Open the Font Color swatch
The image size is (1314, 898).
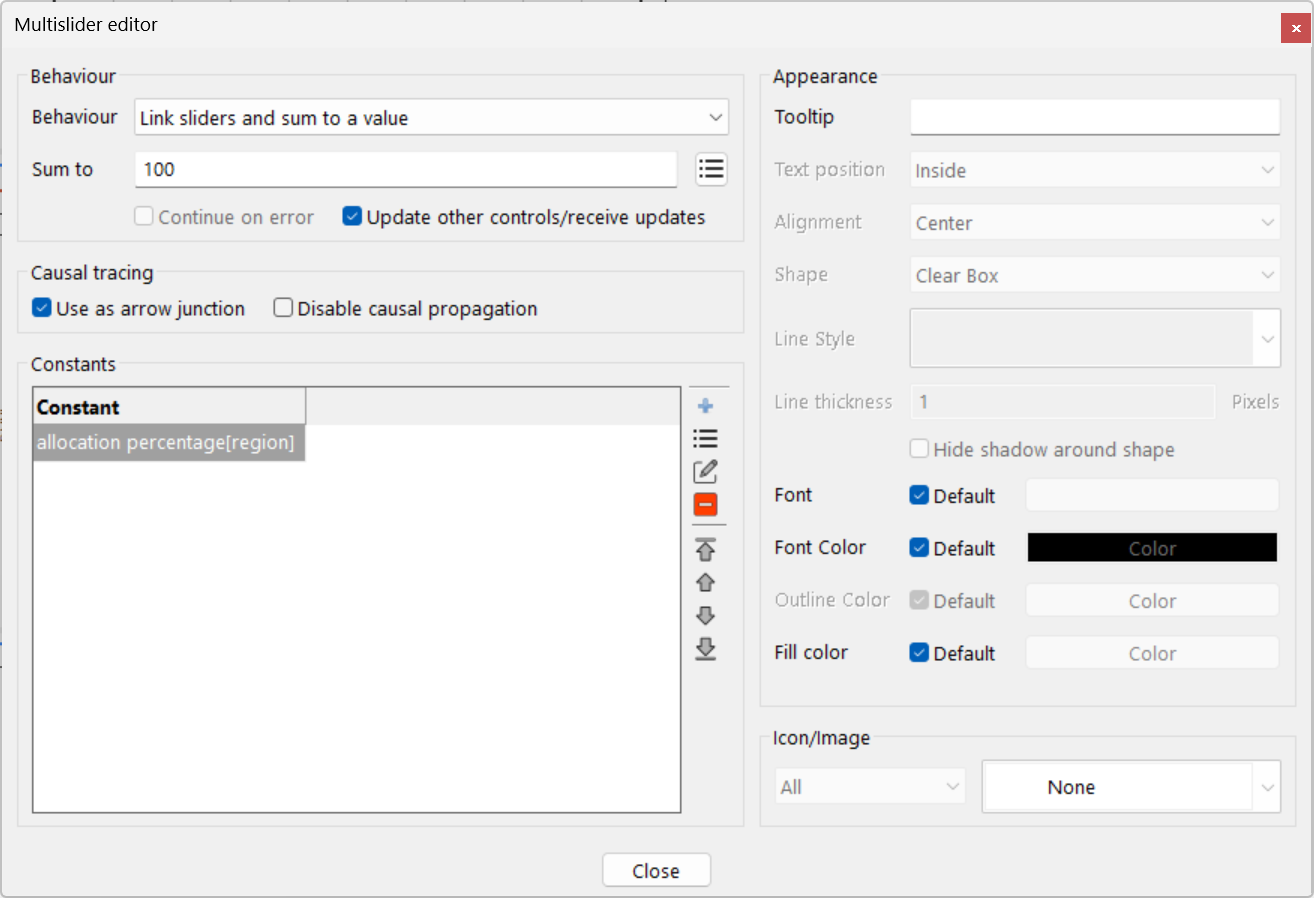click(x=1151, y=547)
